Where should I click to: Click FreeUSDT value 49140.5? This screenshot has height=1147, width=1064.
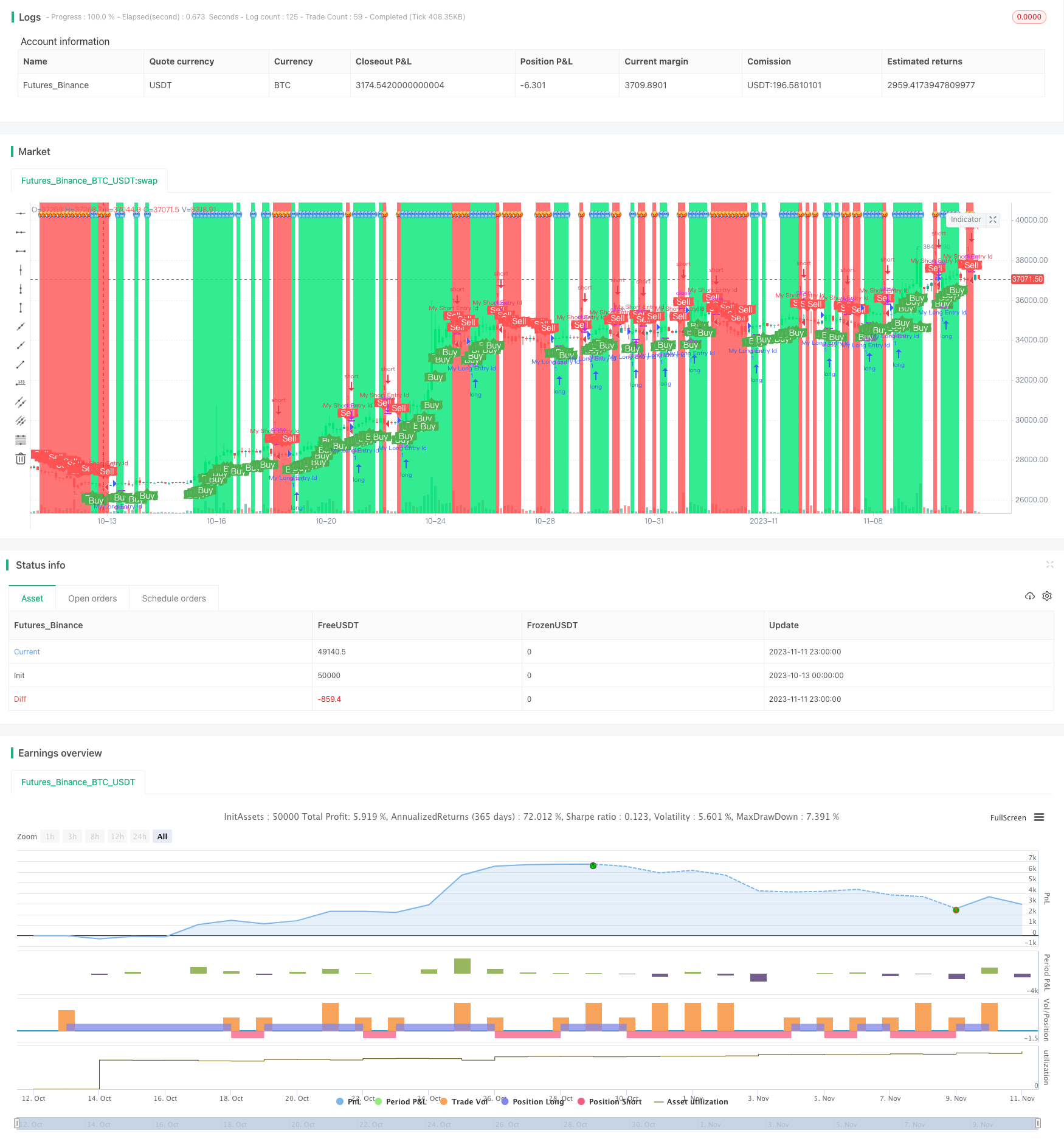tap(332, 651)
